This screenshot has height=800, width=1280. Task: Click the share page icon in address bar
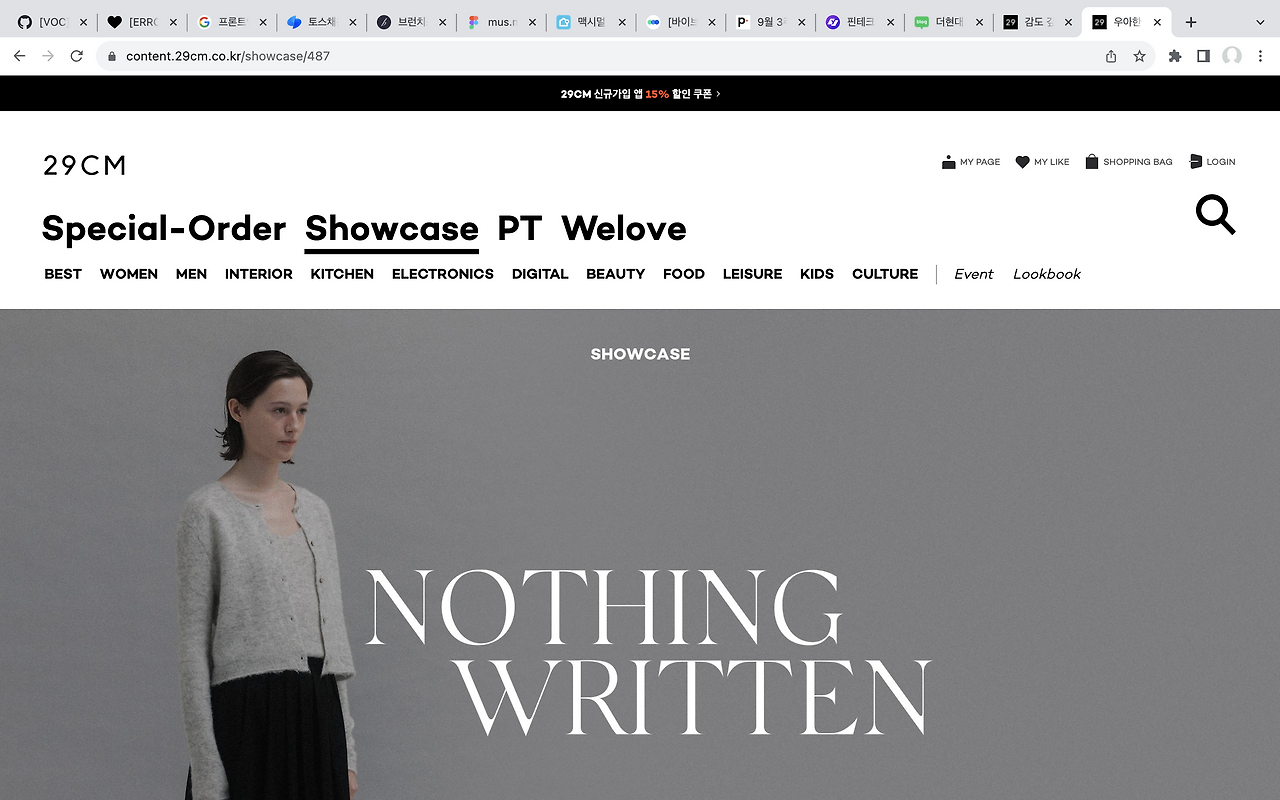pos(1111,56)
